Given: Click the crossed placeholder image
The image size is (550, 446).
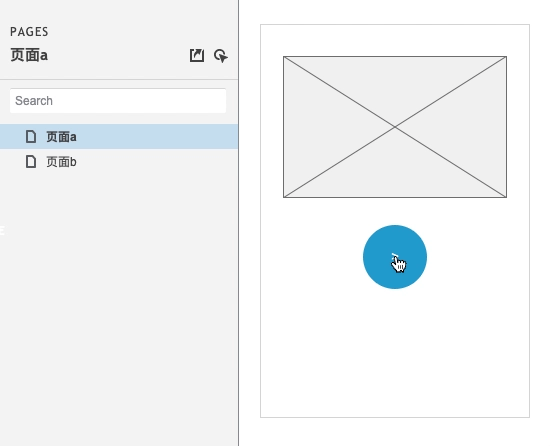Looking at the screenshot, I should coord(395,127).
